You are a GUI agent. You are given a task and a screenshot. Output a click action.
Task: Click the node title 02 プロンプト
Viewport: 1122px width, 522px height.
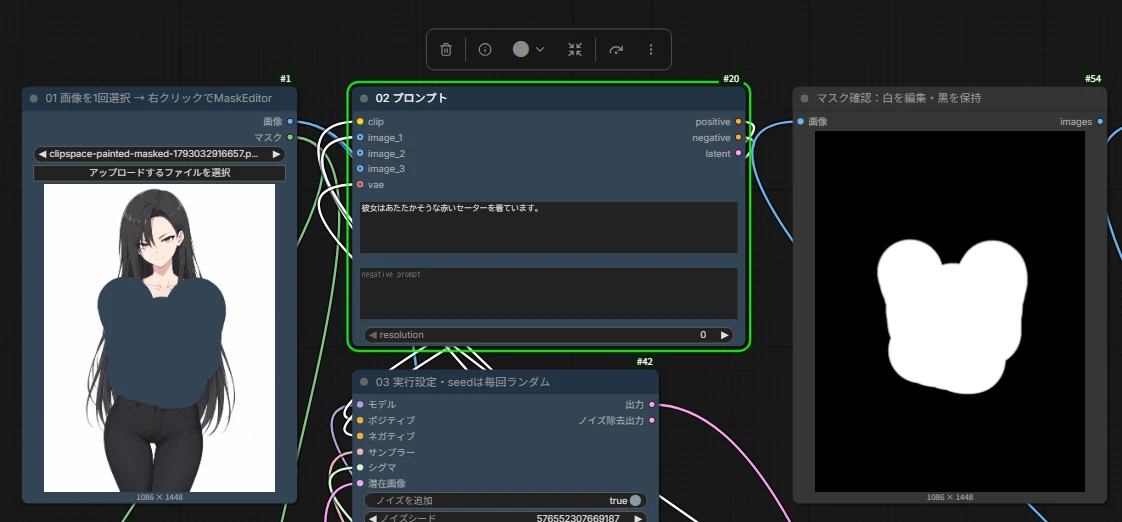[411, 98]
